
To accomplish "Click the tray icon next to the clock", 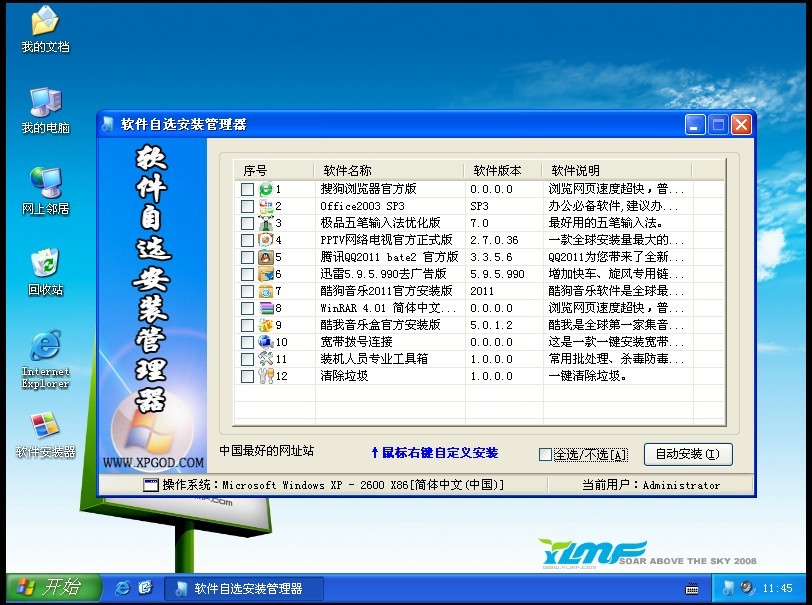I will pos(747,588).
